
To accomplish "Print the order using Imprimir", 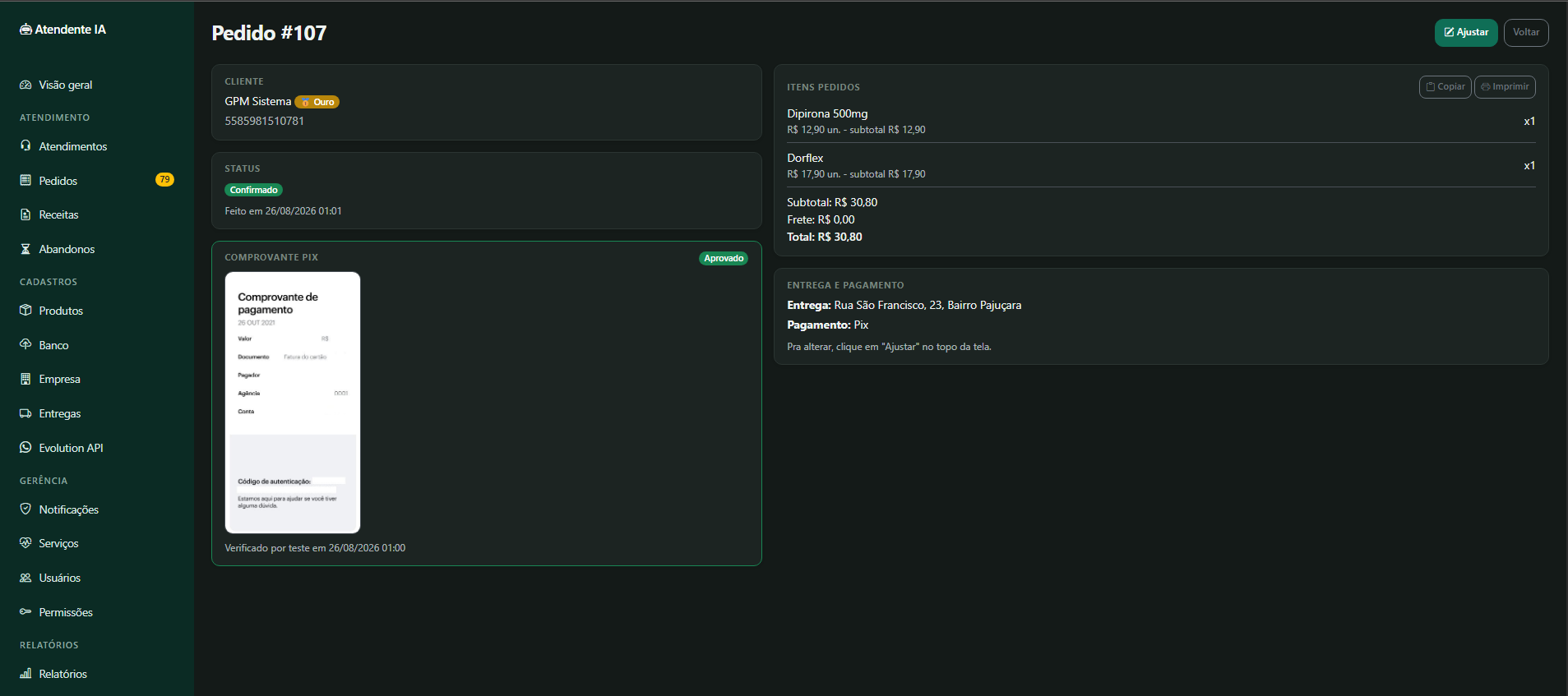I will 1505,87.
